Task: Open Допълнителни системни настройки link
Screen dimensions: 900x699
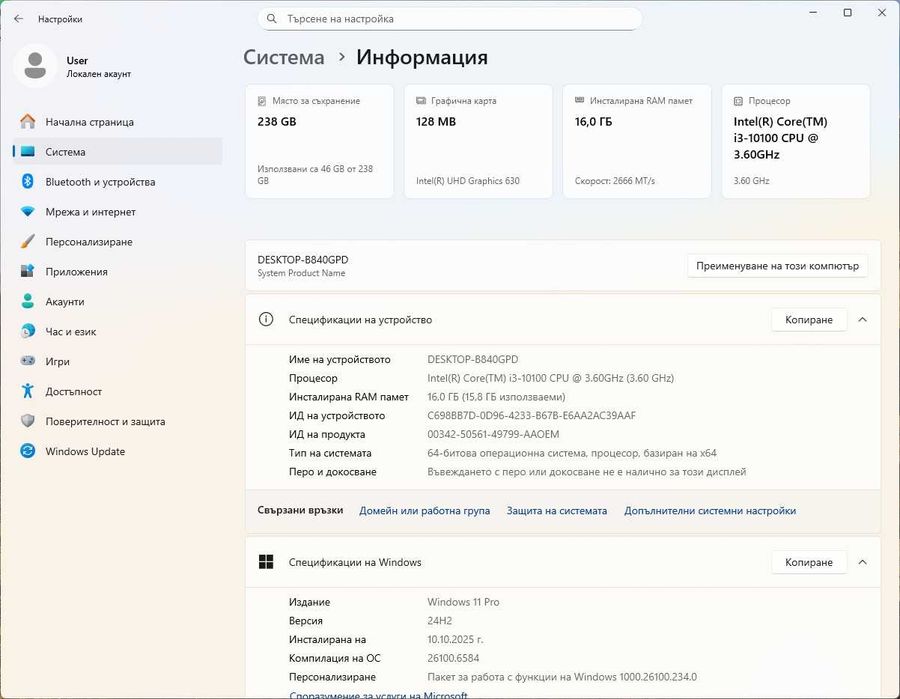Action: coord(710,511)
